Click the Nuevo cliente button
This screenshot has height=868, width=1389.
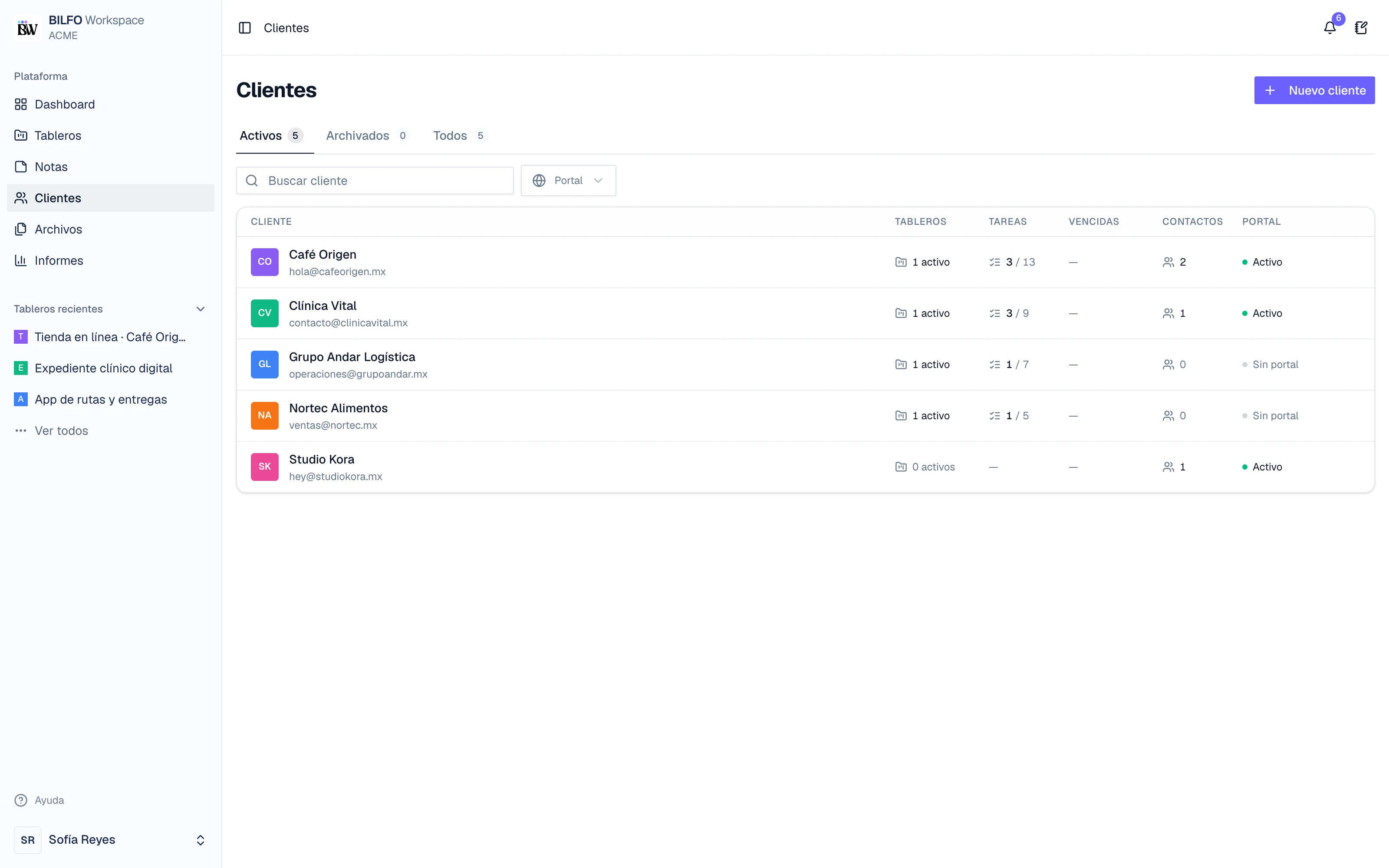1314,90
